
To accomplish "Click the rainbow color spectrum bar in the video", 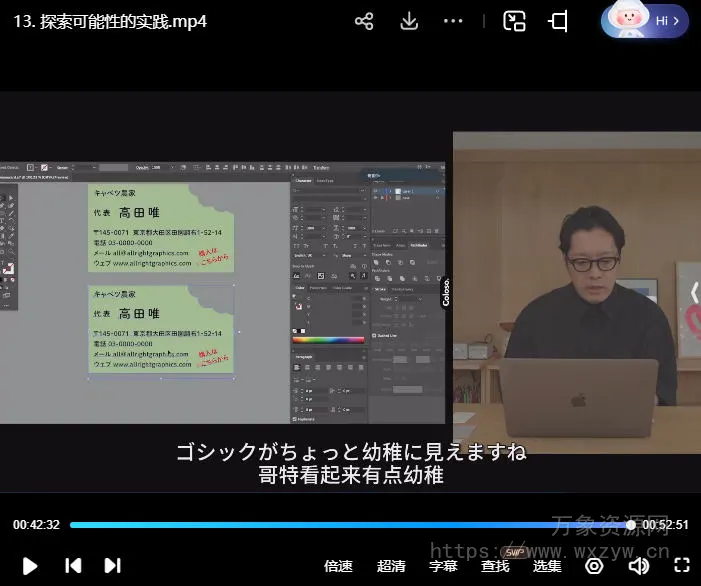I will tap(328, 340).
